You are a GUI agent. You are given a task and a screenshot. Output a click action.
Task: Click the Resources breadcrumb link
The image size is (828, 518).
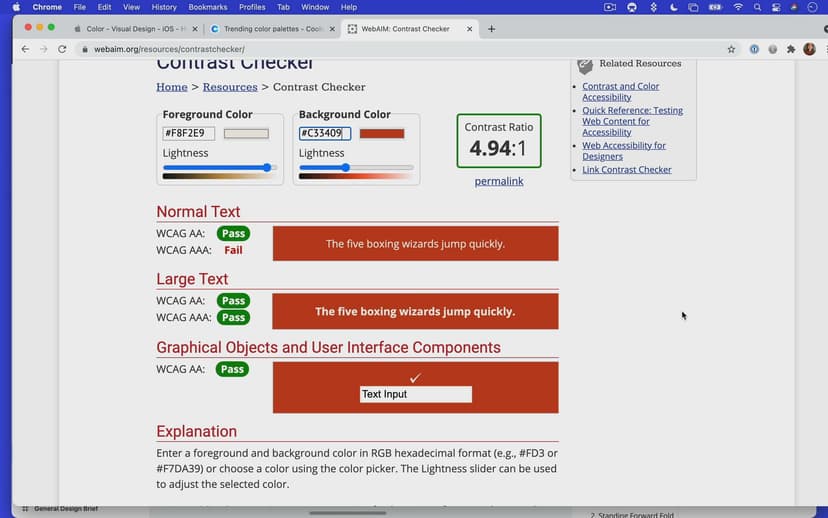tap(230, 87)
